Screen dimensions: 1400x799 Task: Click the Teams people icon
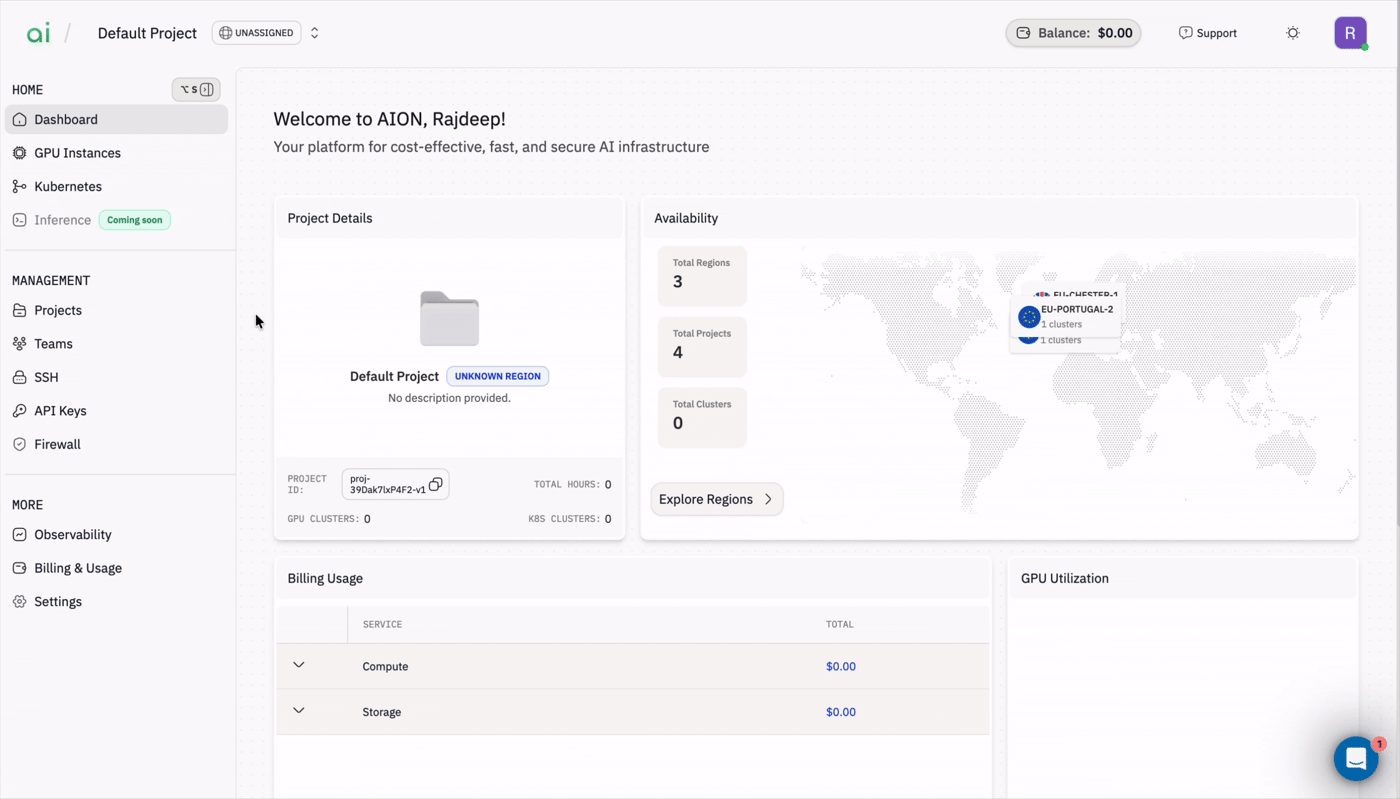pyautogui.click(x=19, y=344)
